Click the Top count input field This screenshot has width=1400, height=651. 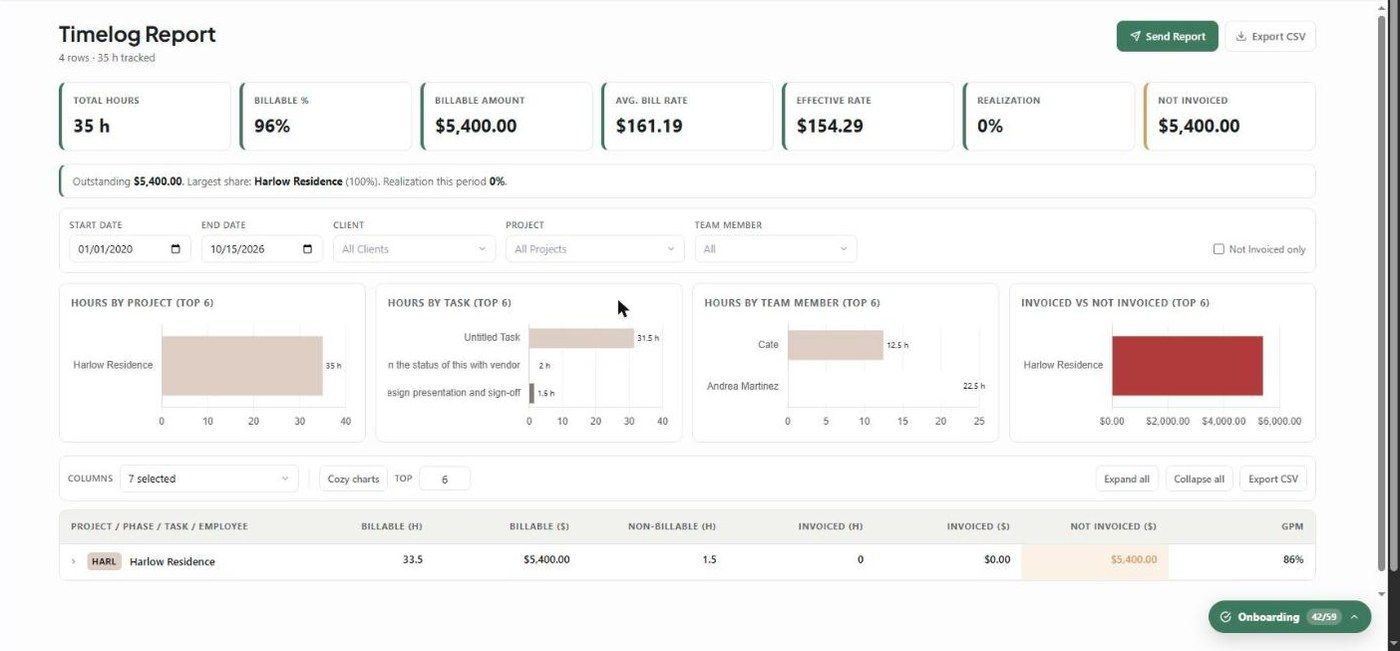(444, 478)
